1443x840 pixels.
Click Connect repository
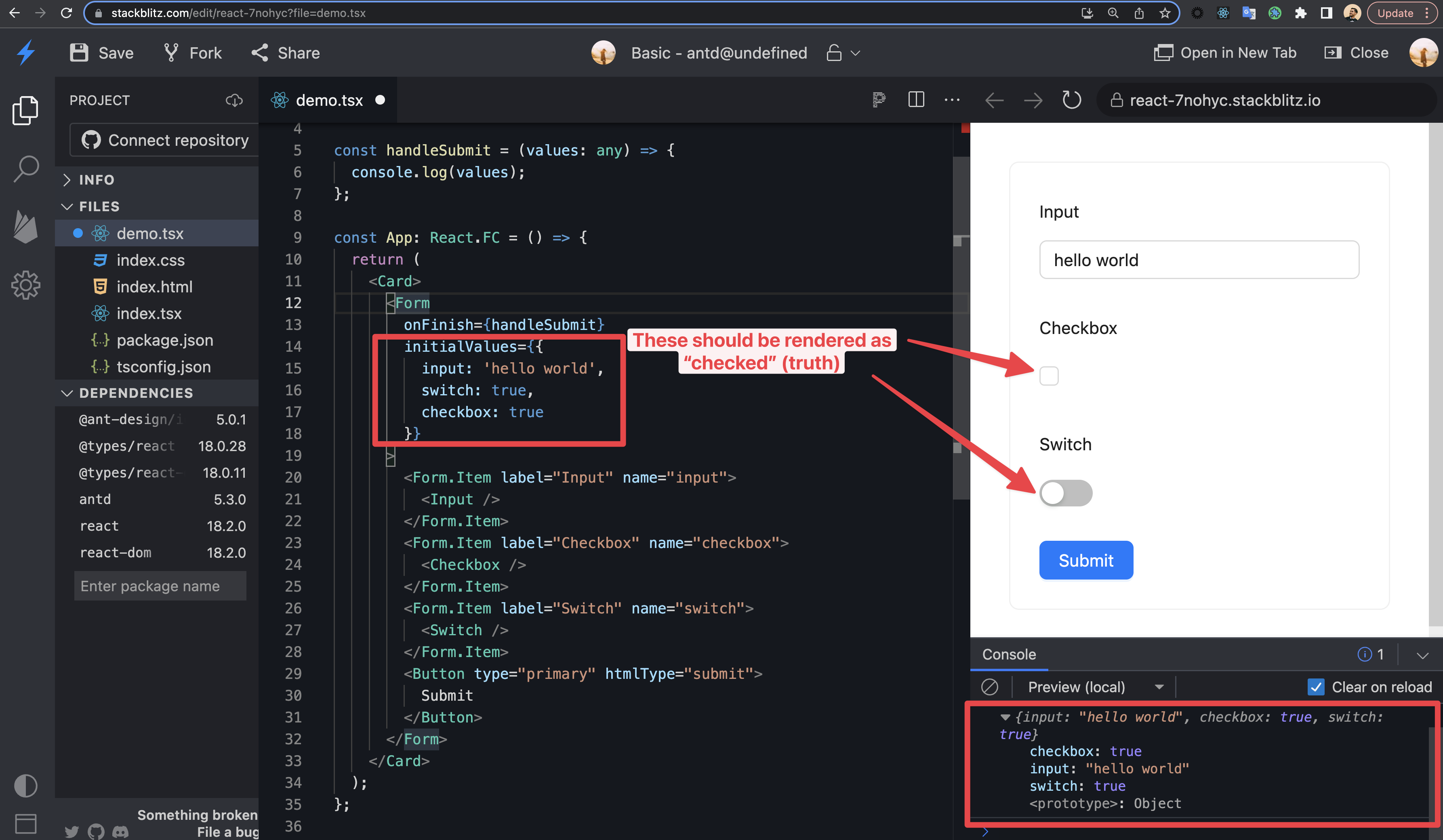pyautogui.click(x=165, y=140)
